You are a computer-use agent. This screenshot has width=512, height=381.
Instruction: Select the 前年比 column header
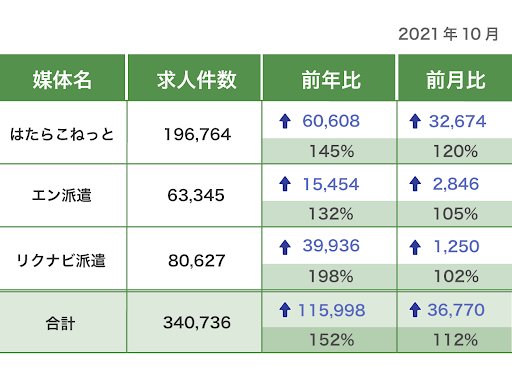pyautogui.click(x=329, y=77)
